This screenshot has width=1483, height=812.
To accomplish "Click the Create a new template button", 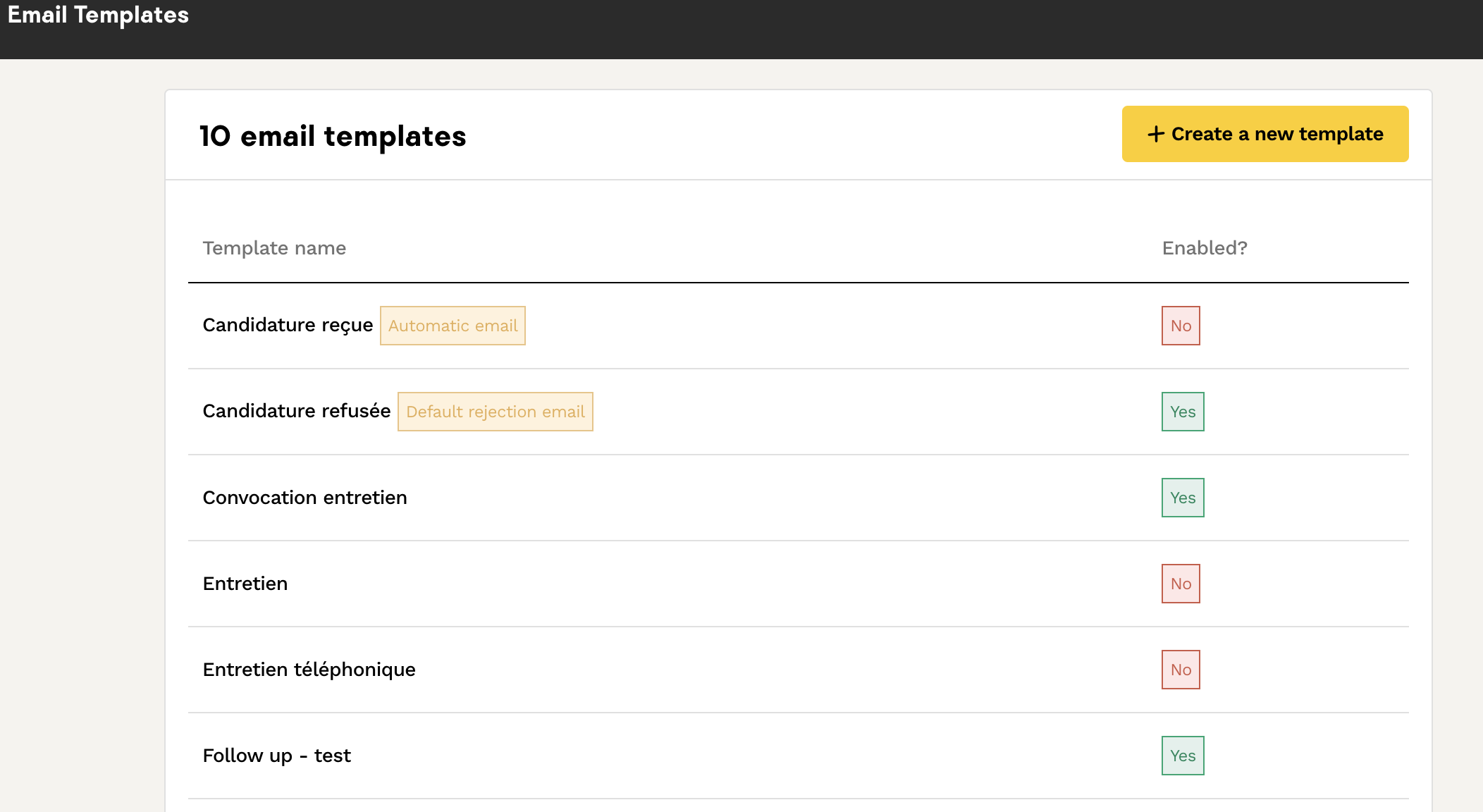I will [1265, 134].
